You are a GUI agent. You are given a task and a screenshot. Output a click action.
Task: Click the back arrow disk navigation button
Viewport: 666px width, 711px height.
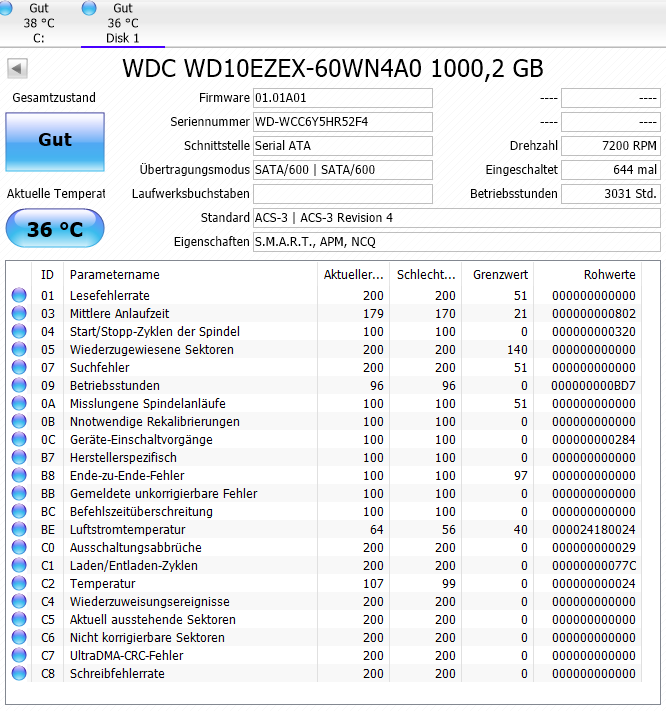(17, 68)
